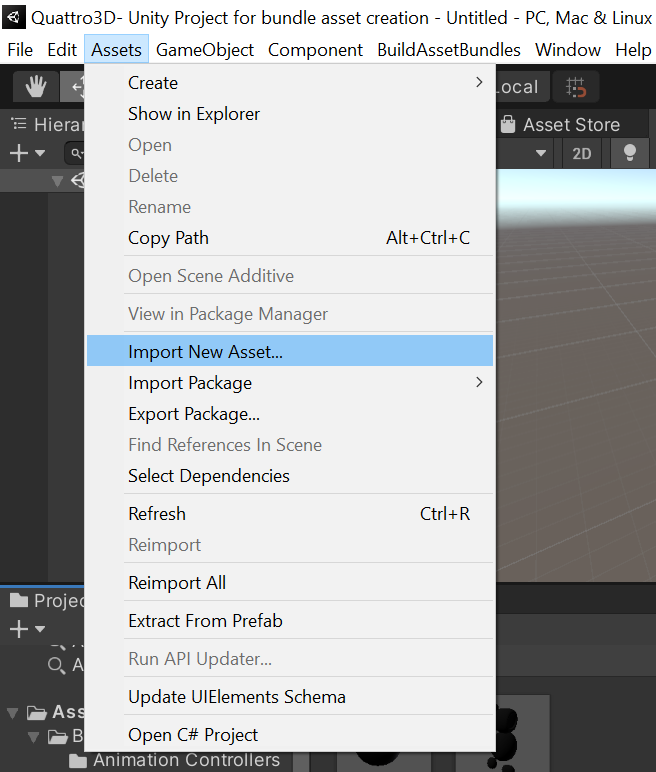This screenshot has width=656, height=772.
Task: Toggle the Local pivot rotation button
Action: 517,87
